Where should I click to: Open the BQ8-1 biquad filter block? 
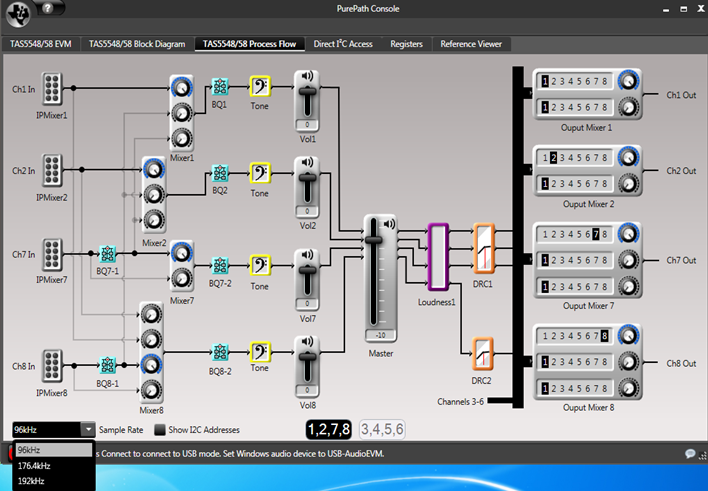tap(107, 365)
